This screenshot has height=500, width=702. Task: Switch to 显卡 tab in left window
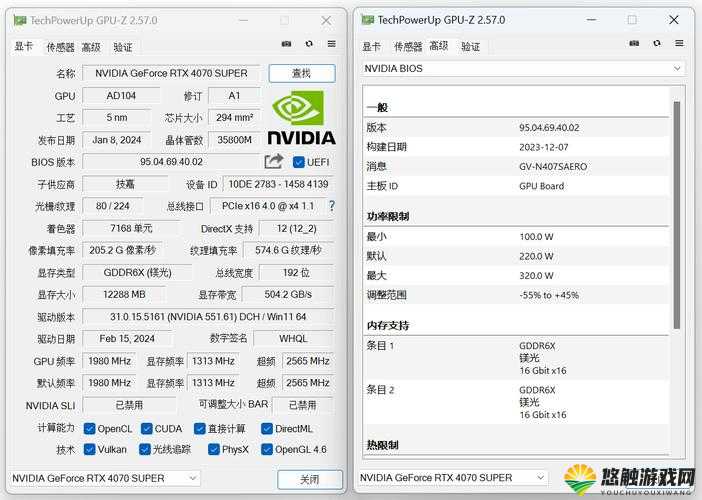click(23, 47)
